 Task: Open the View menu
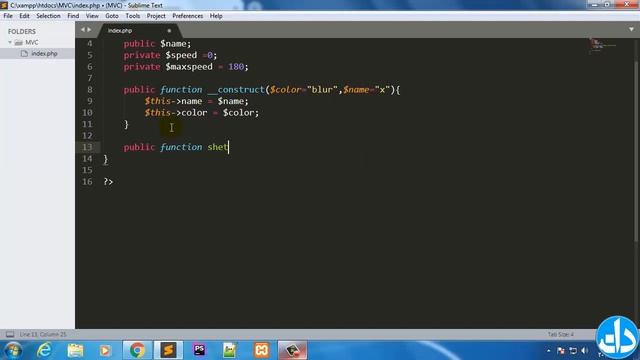pyautogui.click(x=92, y=16)
